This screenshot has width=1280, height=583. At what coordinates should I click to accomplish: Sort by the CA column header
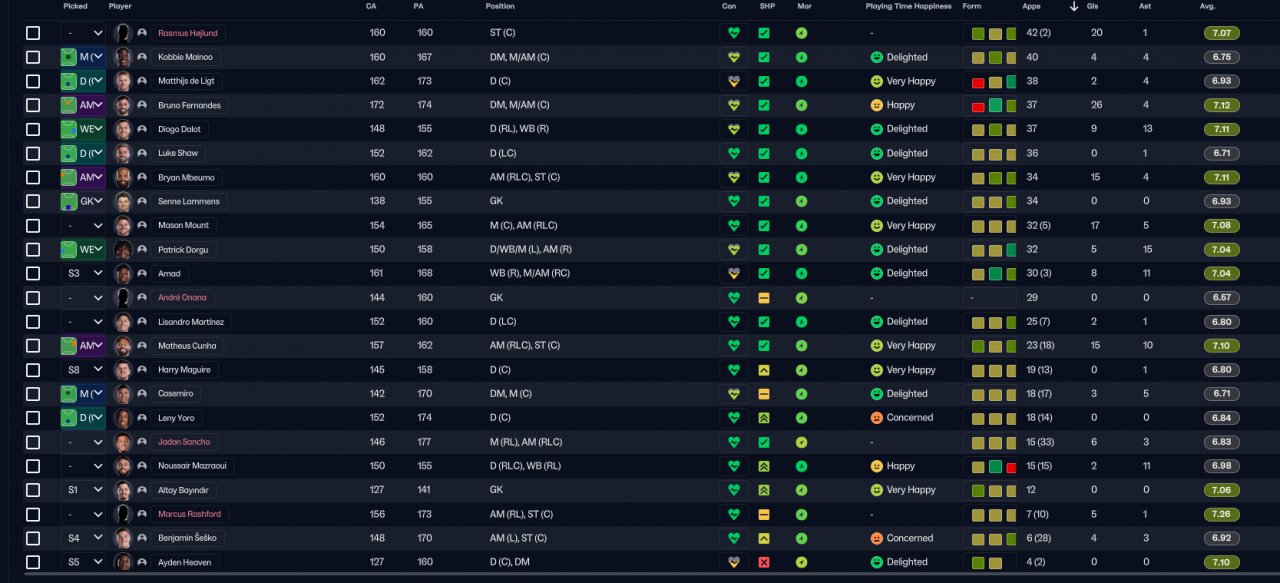[x=371, y=6]
